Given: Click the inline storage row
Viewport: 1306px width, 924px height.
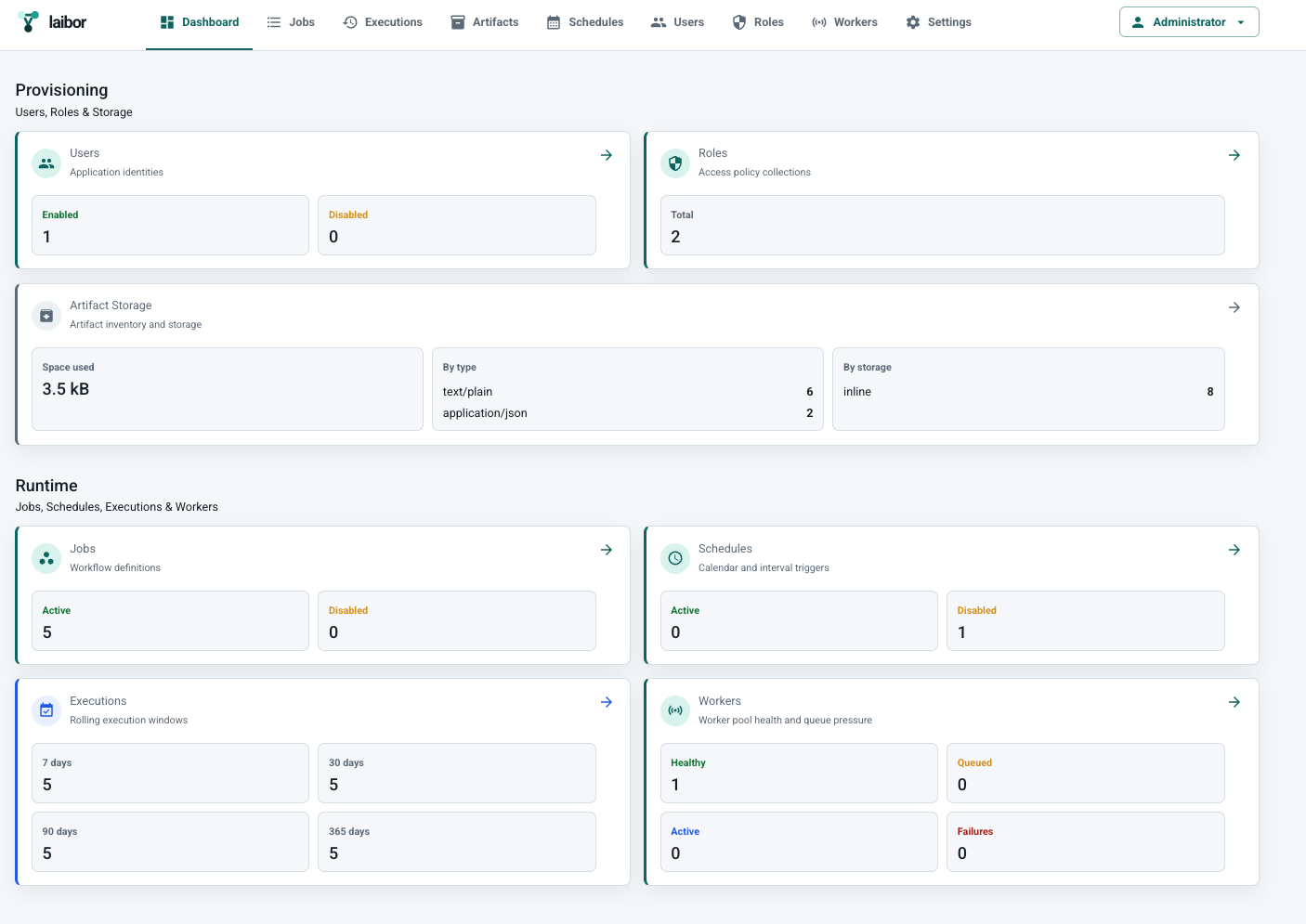Looking at the screenshot, I should pos(1028,392).
